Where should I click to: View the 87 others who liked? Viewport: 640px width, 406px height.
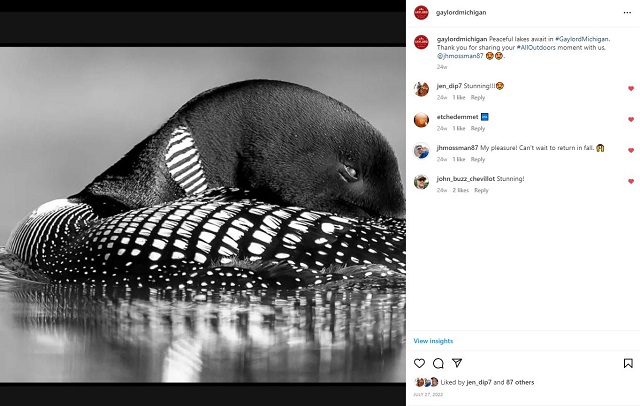click(518, 382)
